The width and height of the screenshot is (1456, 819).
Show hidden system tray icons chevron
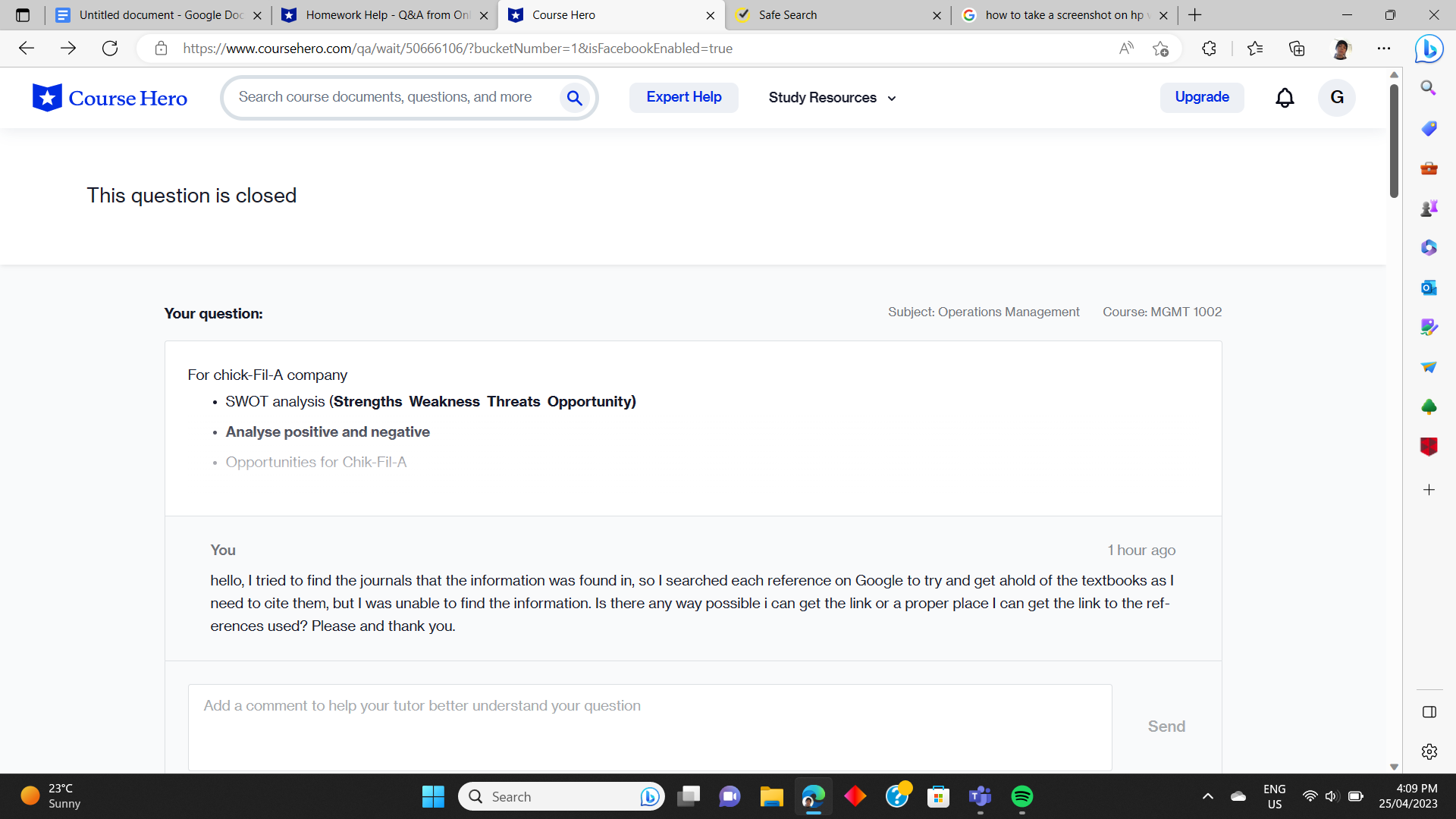coord(1207,796)
